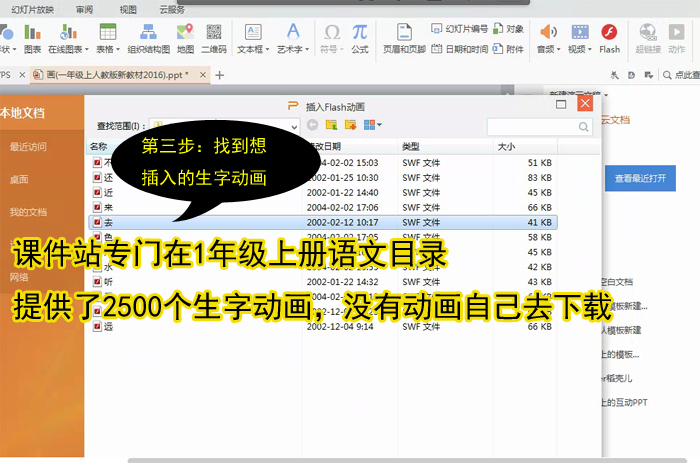Switch to the 审阅 ribbon tab
The height and width of the screenshot is (463, 700).
click(85, 9)
